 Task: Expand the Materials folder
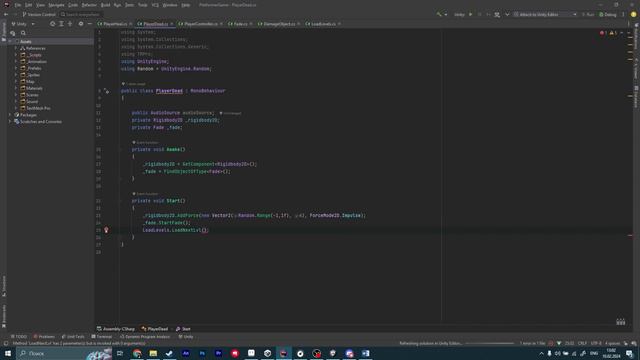tap(16, 88)
